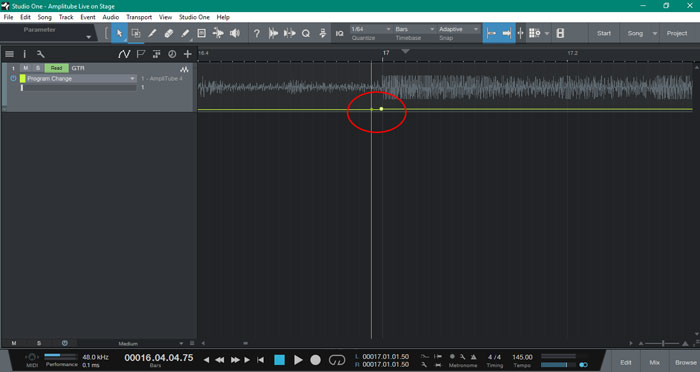The width and height of the screenshot is (700, 372).
Task: Open the inspector i icon
Action: tap(25, 54)
